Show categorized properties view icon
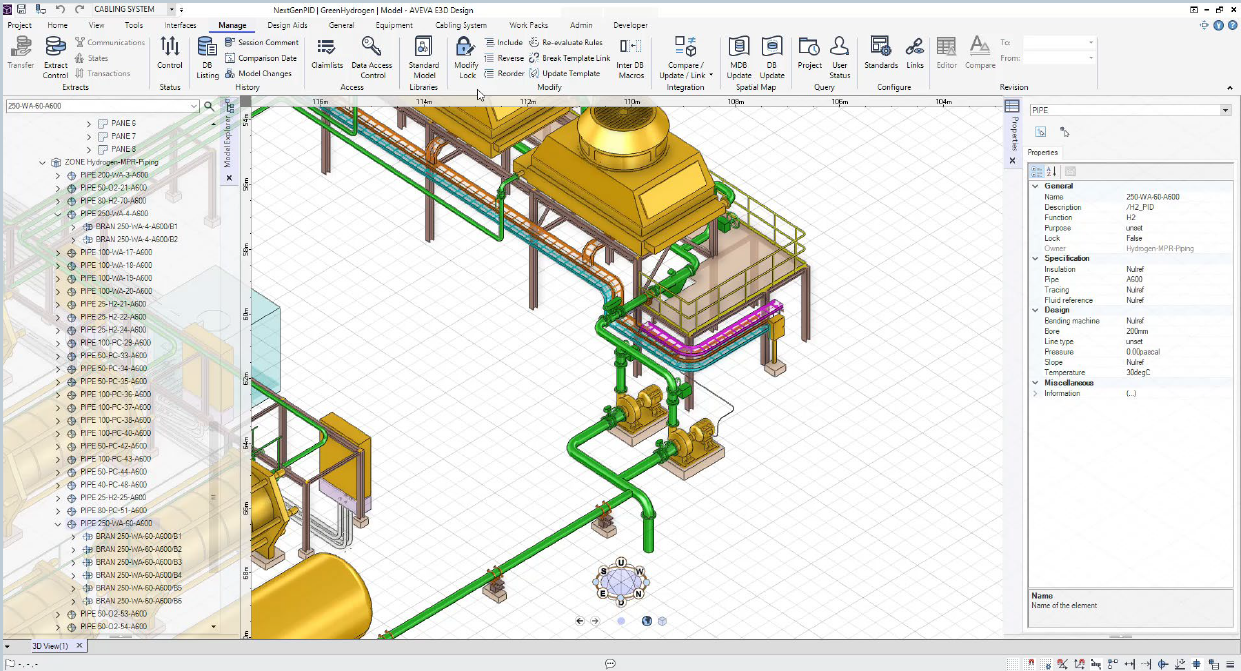This screenshot has height=671, width=1241. [x=1036, y=171]
